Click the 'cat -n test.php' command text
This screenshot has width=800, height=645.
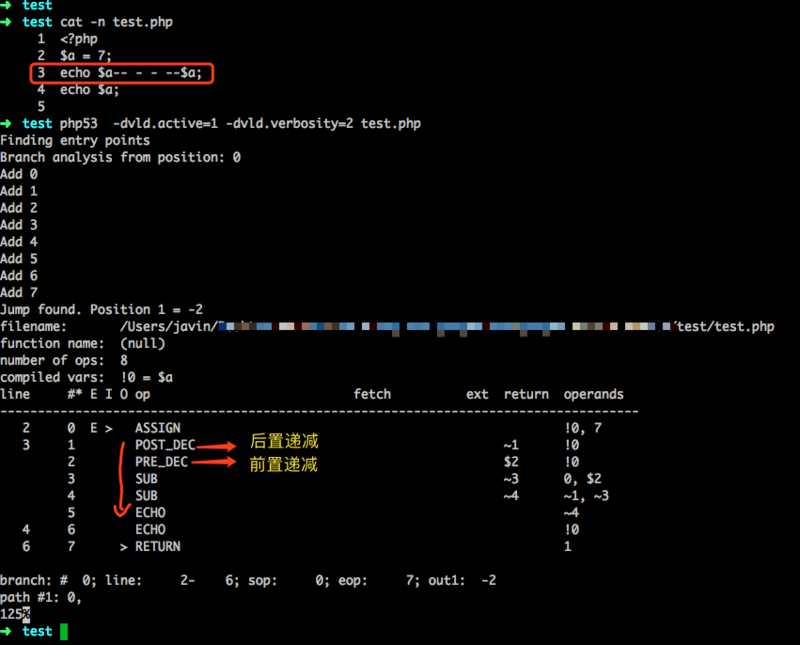pos(116,22)
